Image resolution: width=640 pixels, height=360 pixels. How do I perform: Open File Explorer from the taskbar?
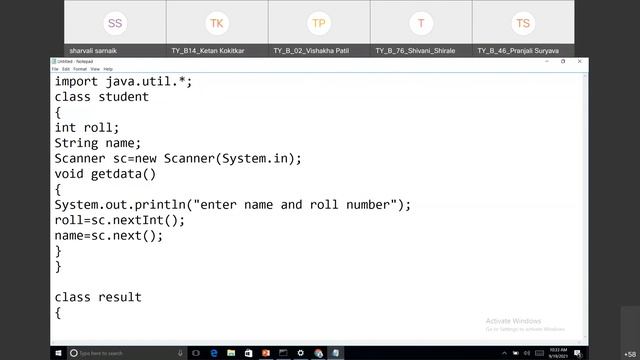coord(231,353)
